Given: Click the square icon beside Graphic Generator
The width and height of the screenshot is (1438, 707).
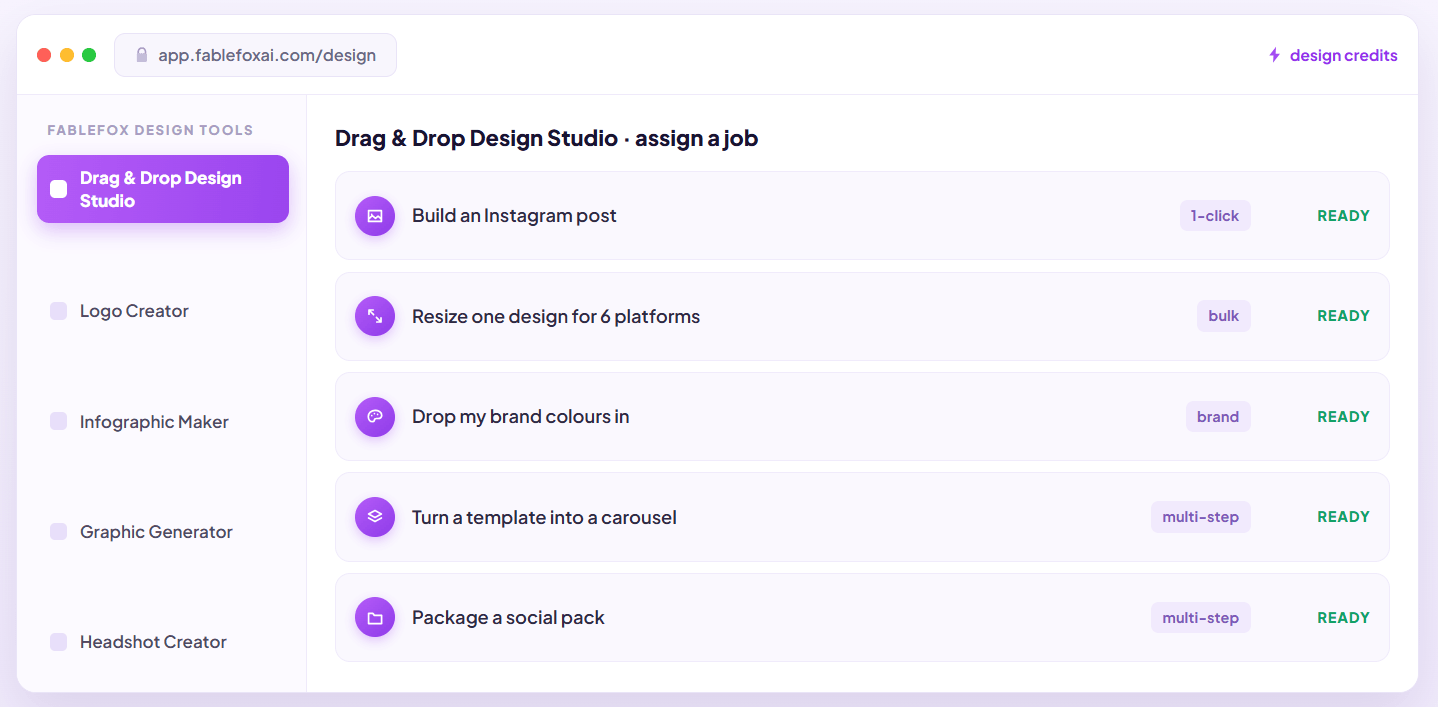Looking at the screenshot, I should tap(59, 532).
